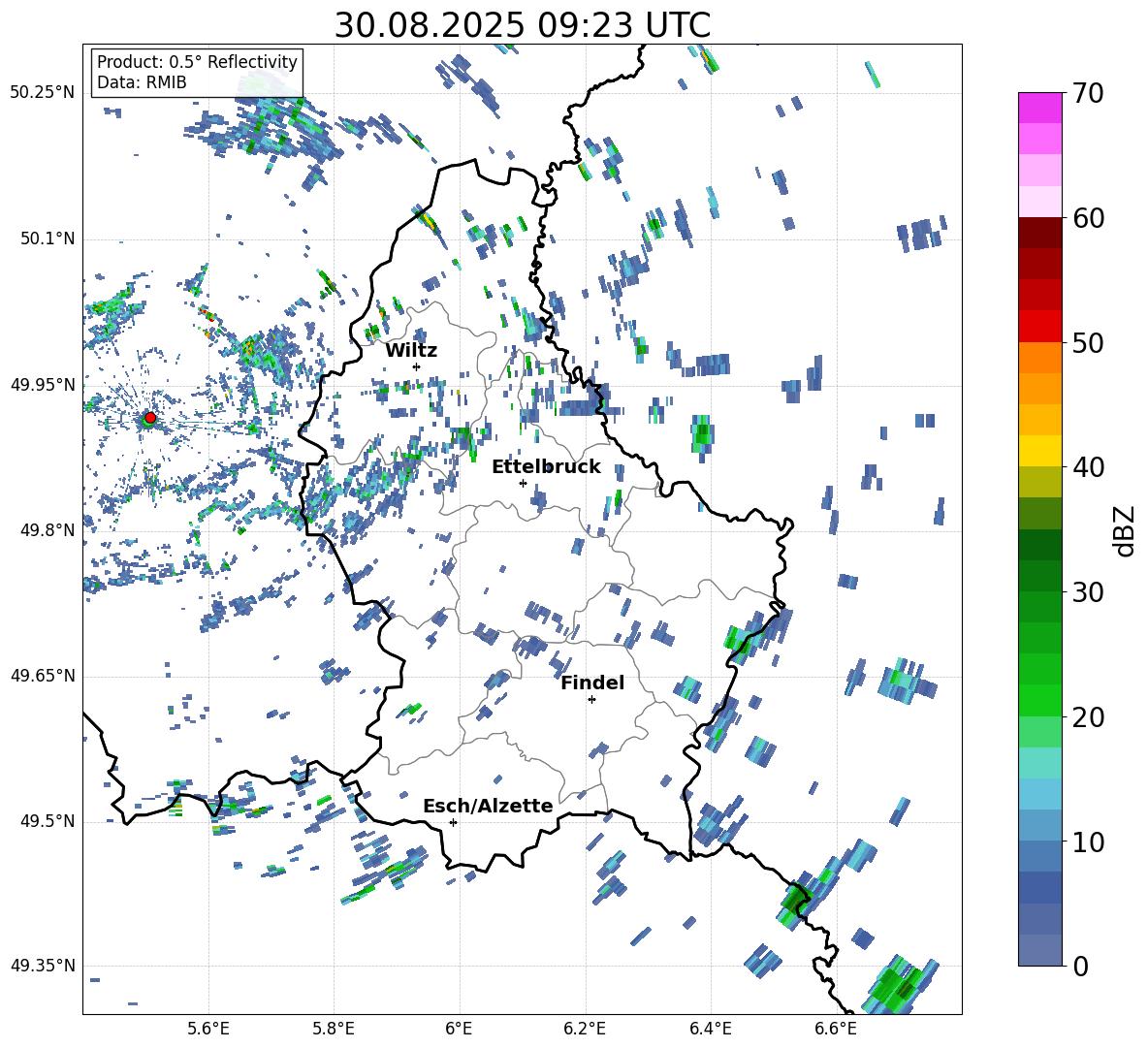The height and width of the screenshot is (1048, 1148).
Task: Click the 50.1°N latitude label
Action: click(x=48, y=239)
